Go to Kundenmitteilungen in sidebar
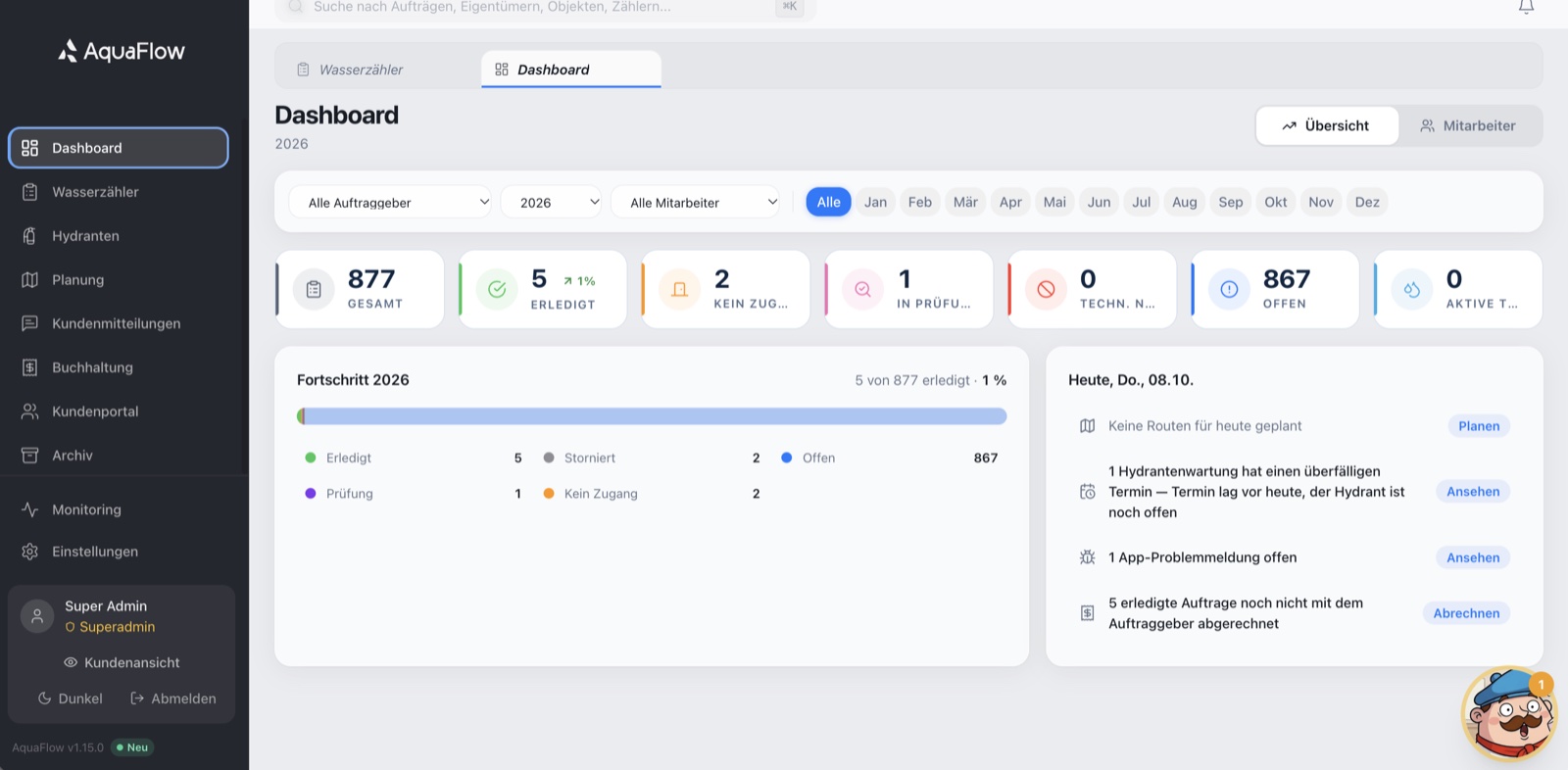Image resolution: width=1568 pixels, height=770 pixels. pos(119,323)
